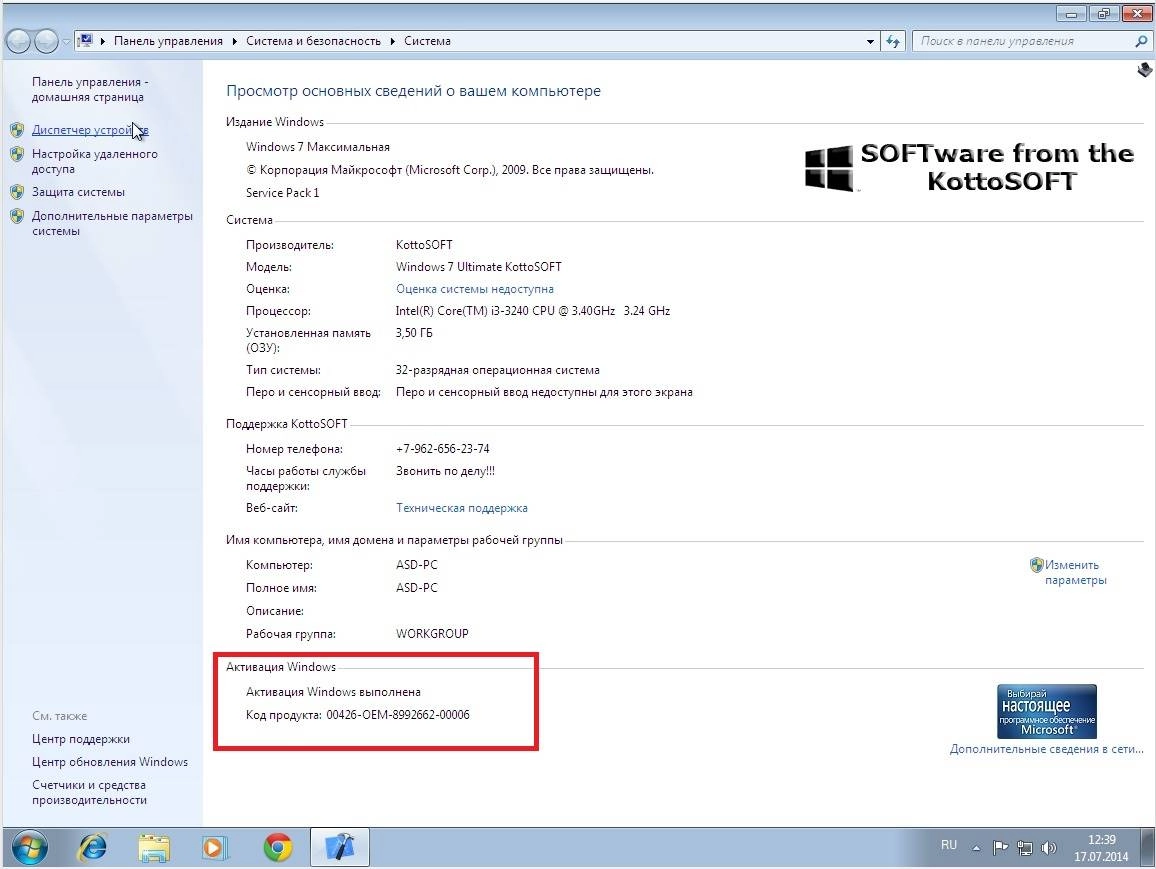1156x869 pixels.
Task: Click shield icon beside Настройка удаленного доступа
Action: [x=17, y=155]
